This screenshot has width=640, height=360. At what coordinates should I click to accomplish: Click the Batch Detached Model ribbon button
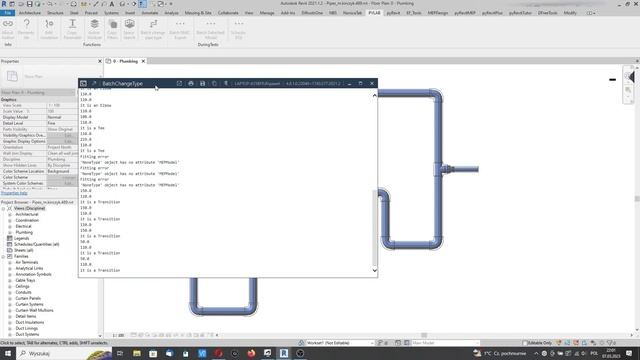pos(210,29)
